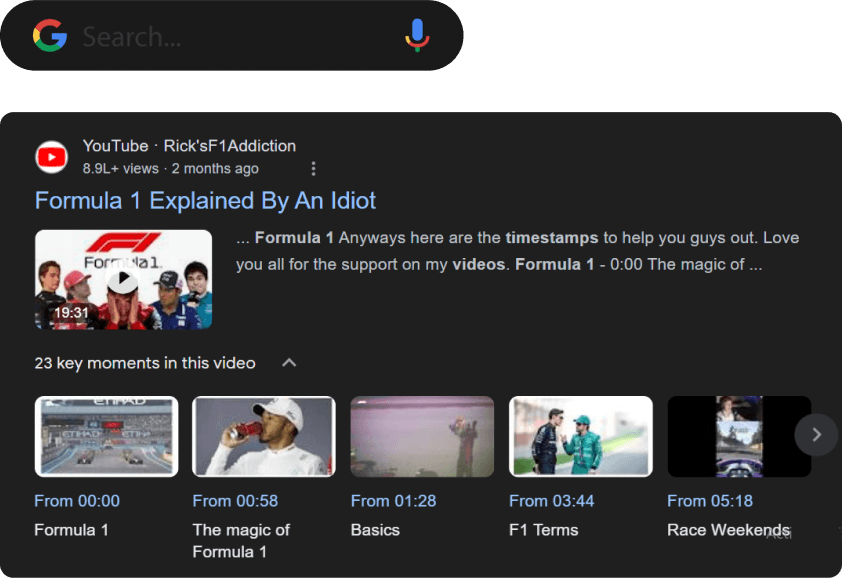Click the Race Weekends key moment thumbnail
The image size is (842, 578).
(x=739, y=435)
